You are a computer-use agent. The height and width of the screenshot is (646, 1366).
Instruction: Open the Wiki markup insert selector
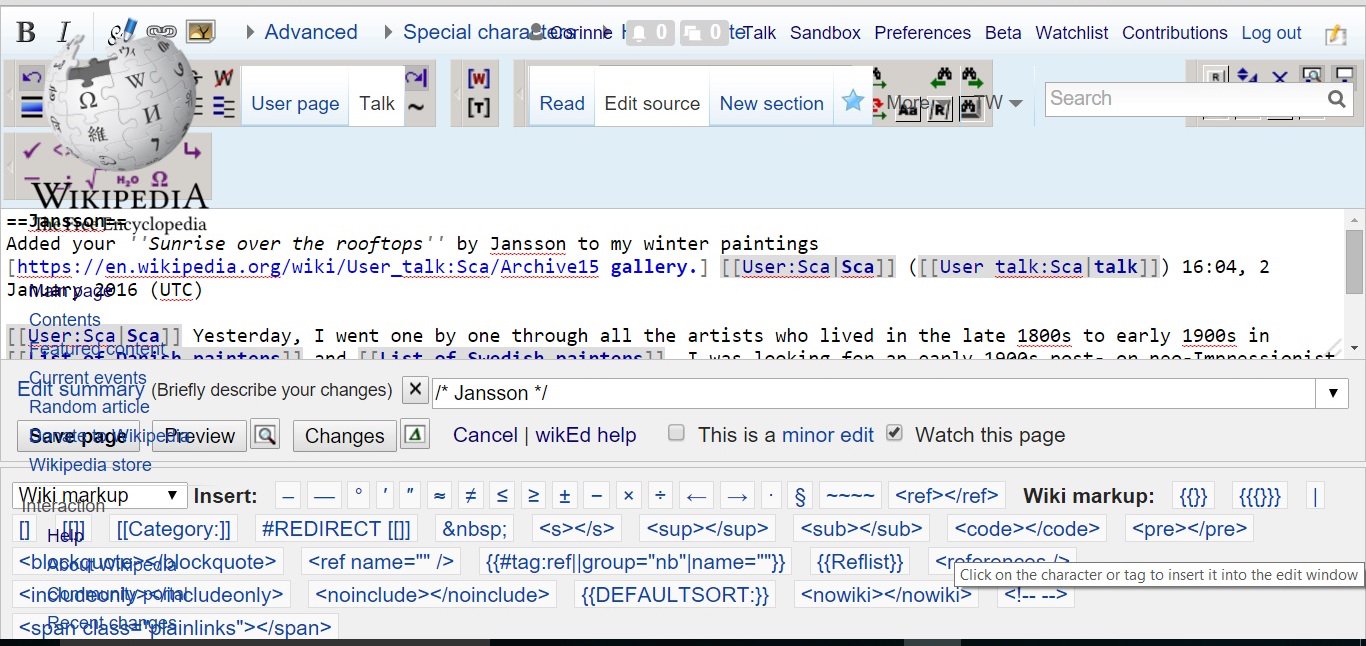point(99,495)
